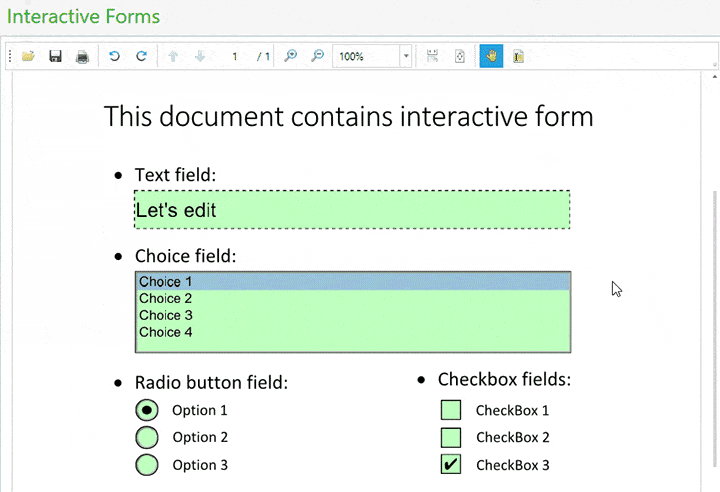Select Choice 1 in the list
Image resolution: width=720 pixels, height=492 pixels.
(x=353, y=282)
